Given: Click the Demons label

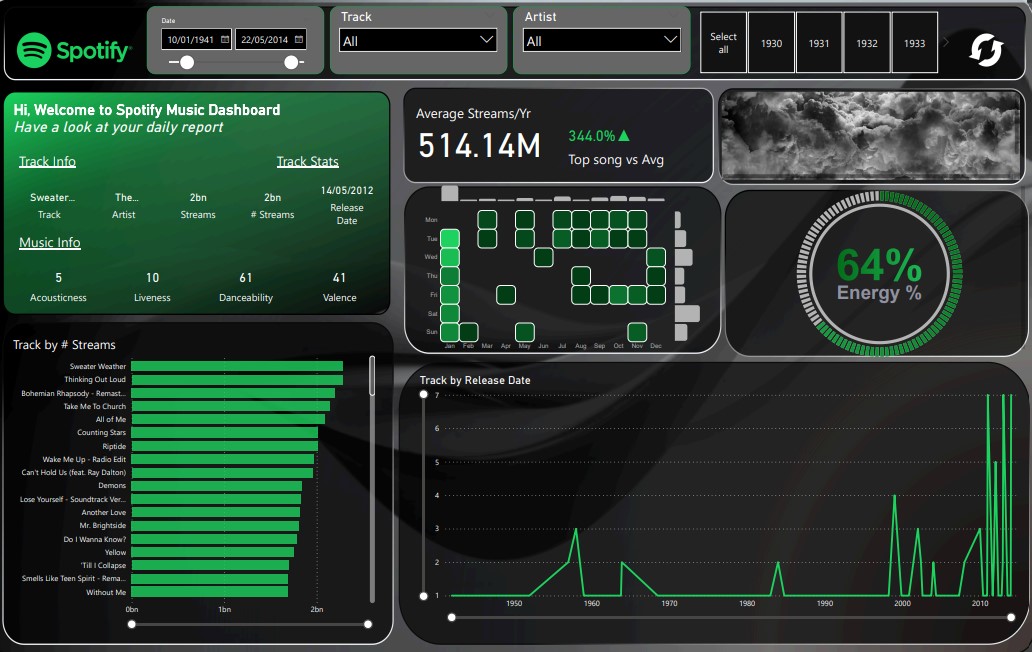Looking at the screenshot, I should 112,486.
